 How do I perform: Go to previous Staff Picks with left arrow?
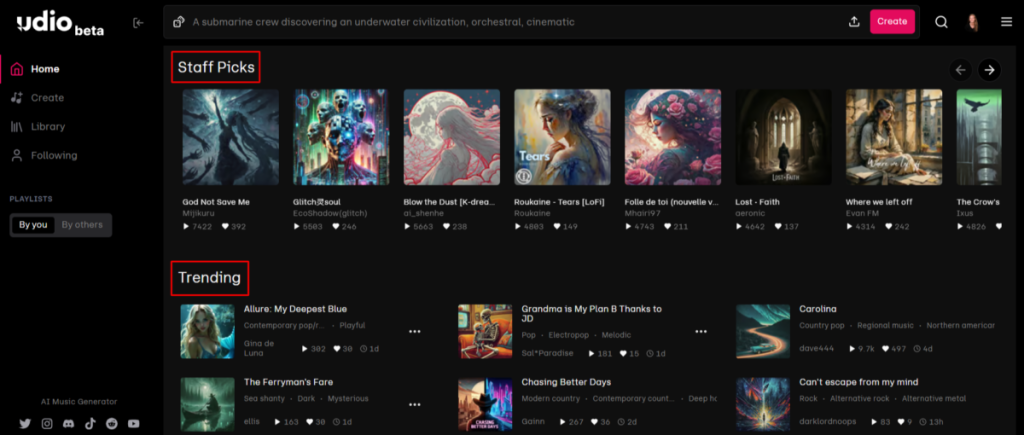[960, 70]
